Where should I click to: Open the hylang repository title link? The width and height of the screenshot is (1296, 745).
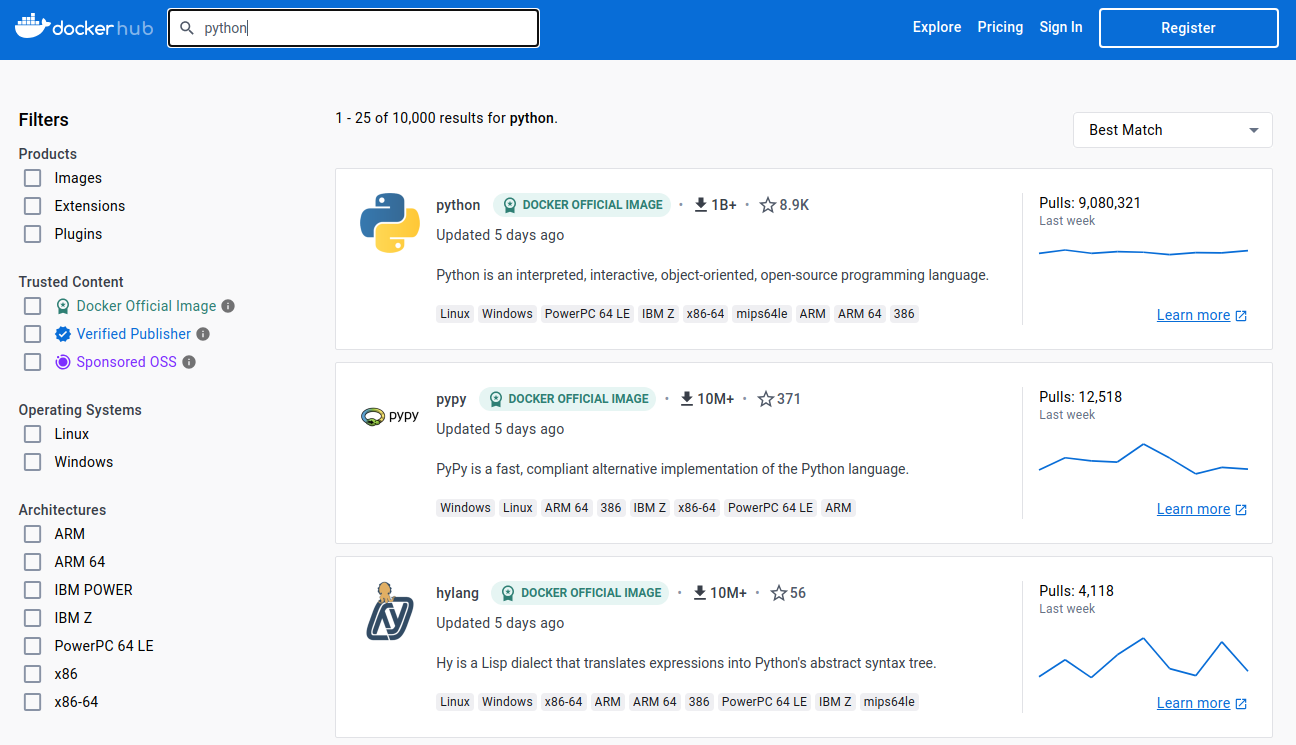coord(457,593)
